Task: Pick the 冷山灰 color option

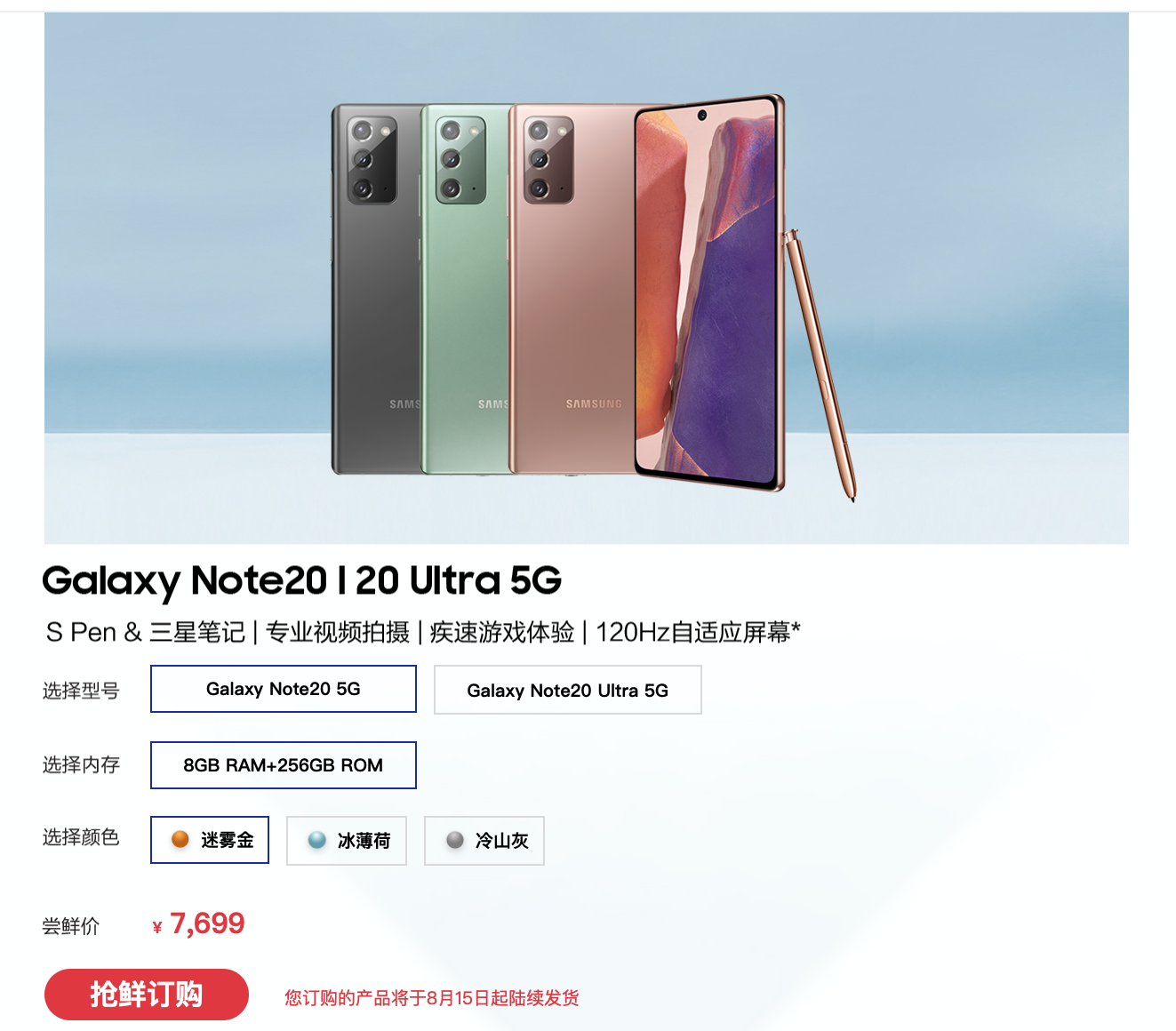Action: [484, 841]
